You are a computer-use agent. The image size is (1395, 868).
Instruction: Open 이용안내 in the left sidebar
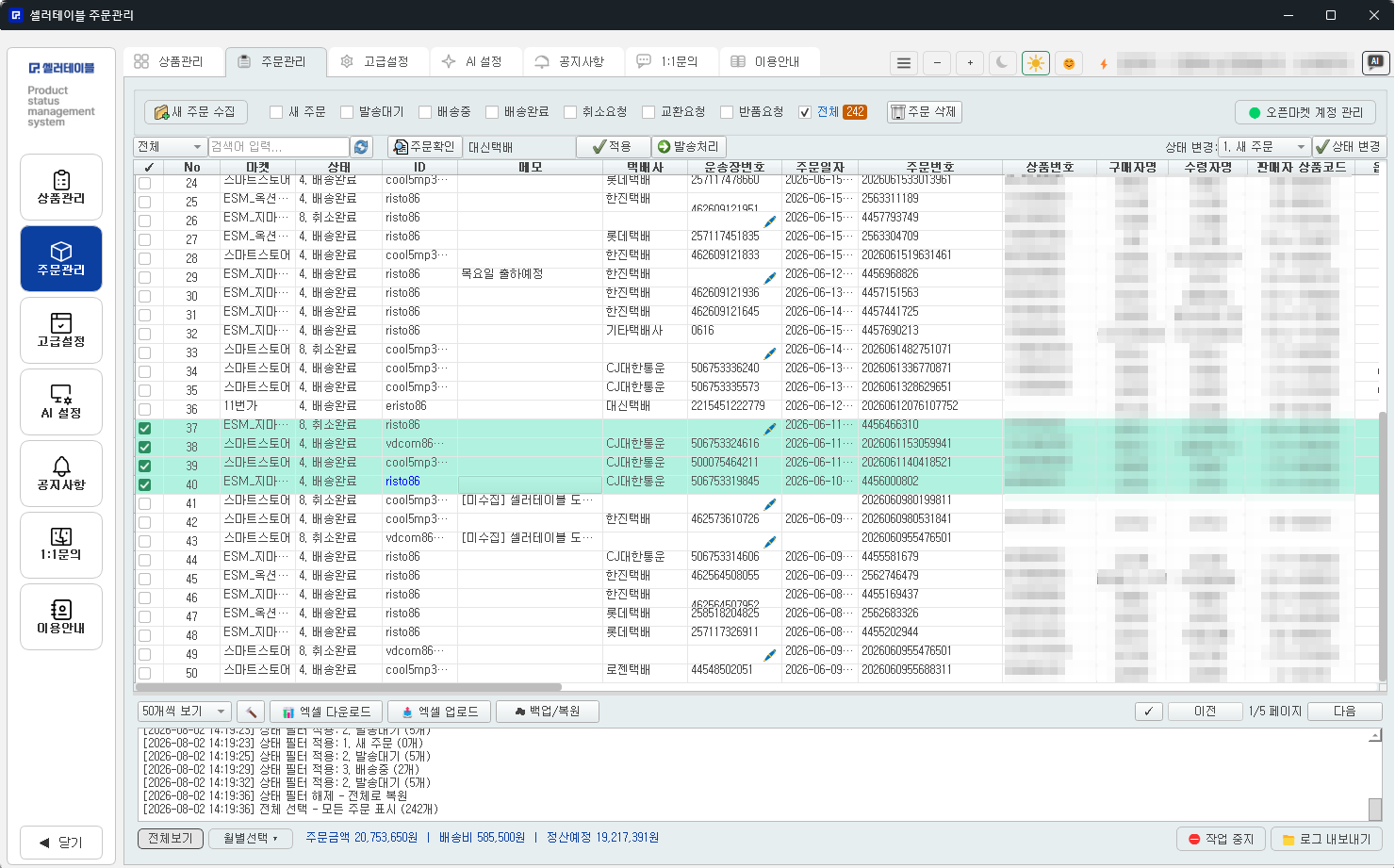tap(61, 617)
